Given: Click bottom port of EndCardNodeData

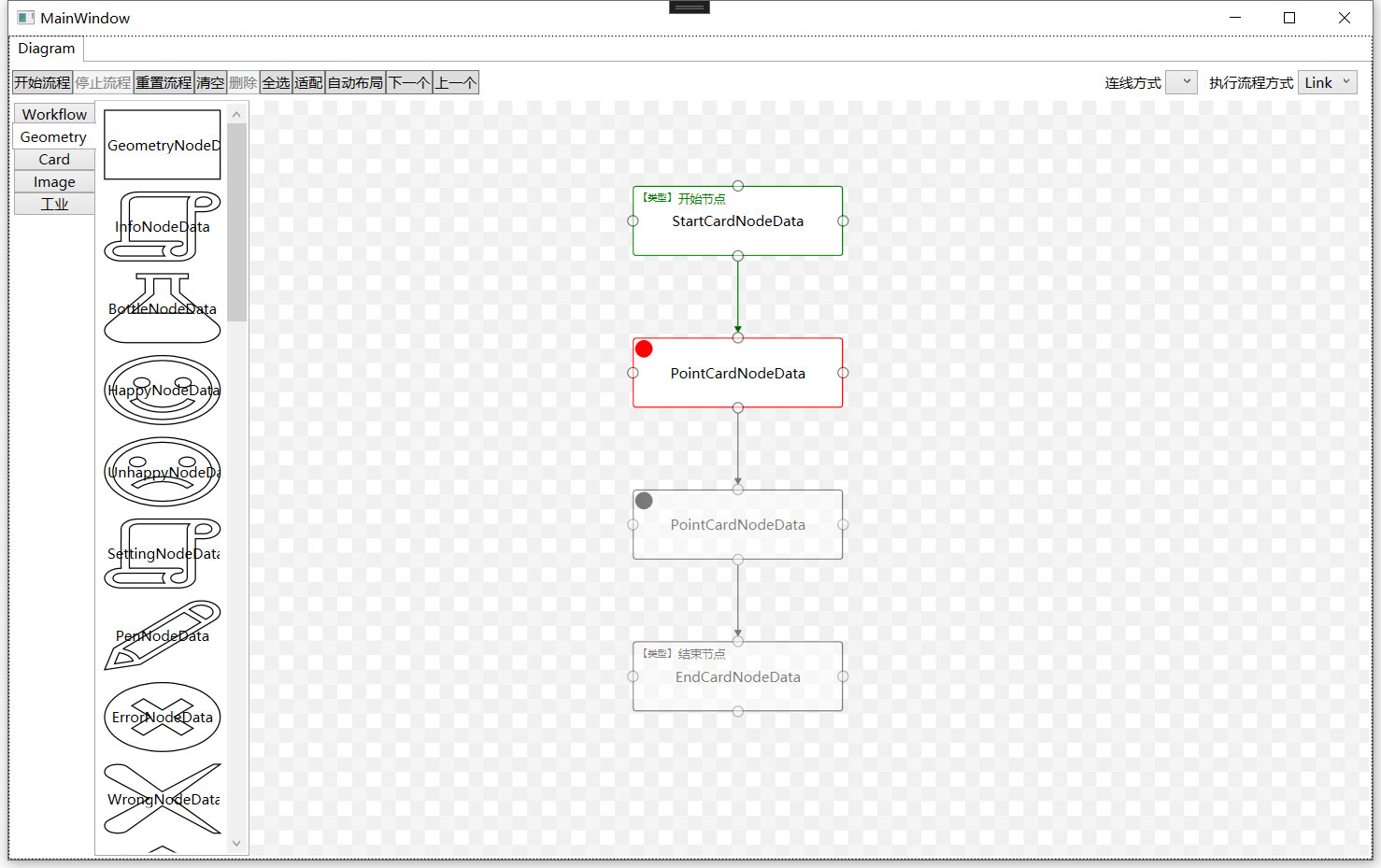Looking at the screenshot, I should [x=738, y=711].
